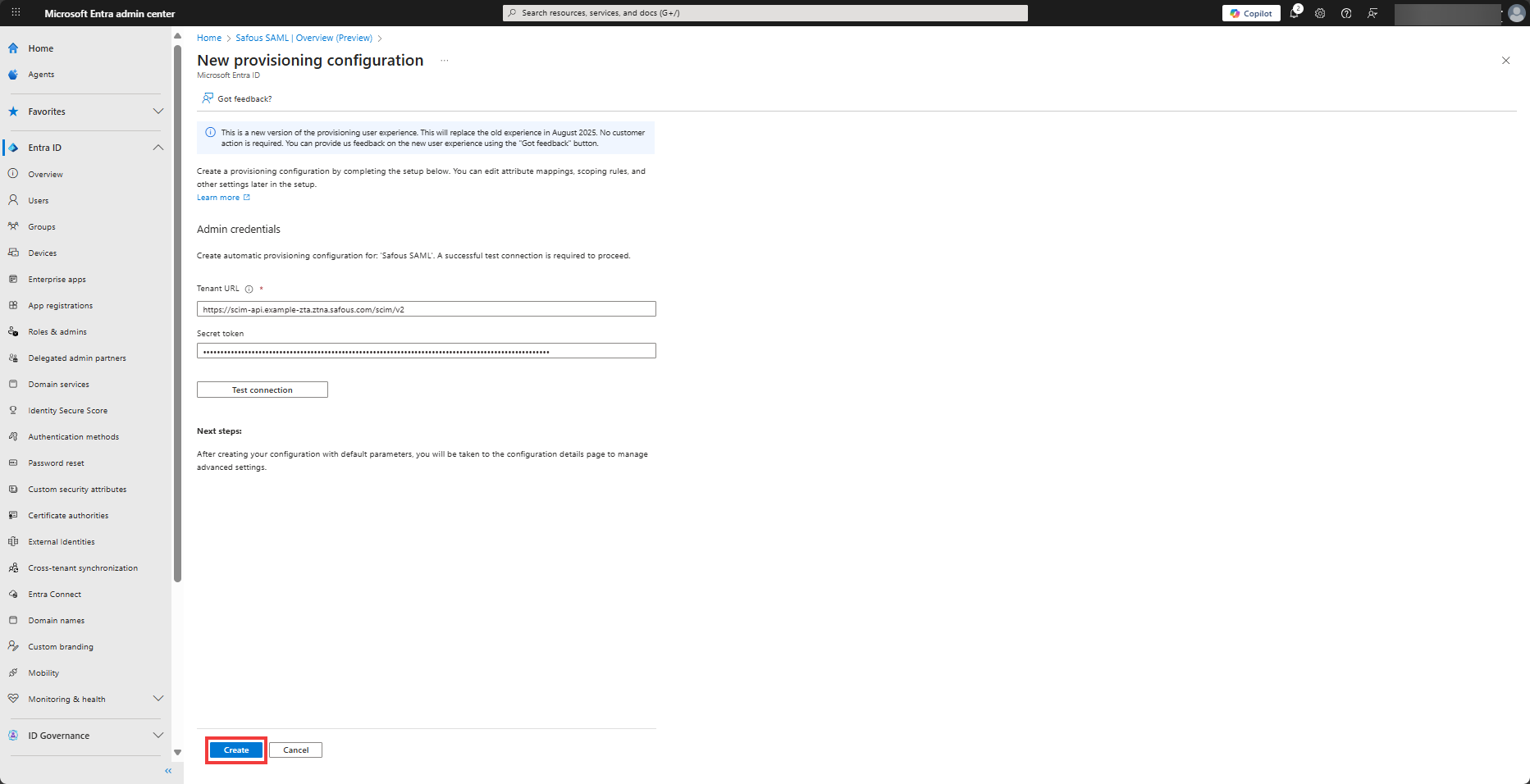Expand the Favorites section
Image resolution: width=1530 pixels, height=784 pixels.
tap(158, 112)
